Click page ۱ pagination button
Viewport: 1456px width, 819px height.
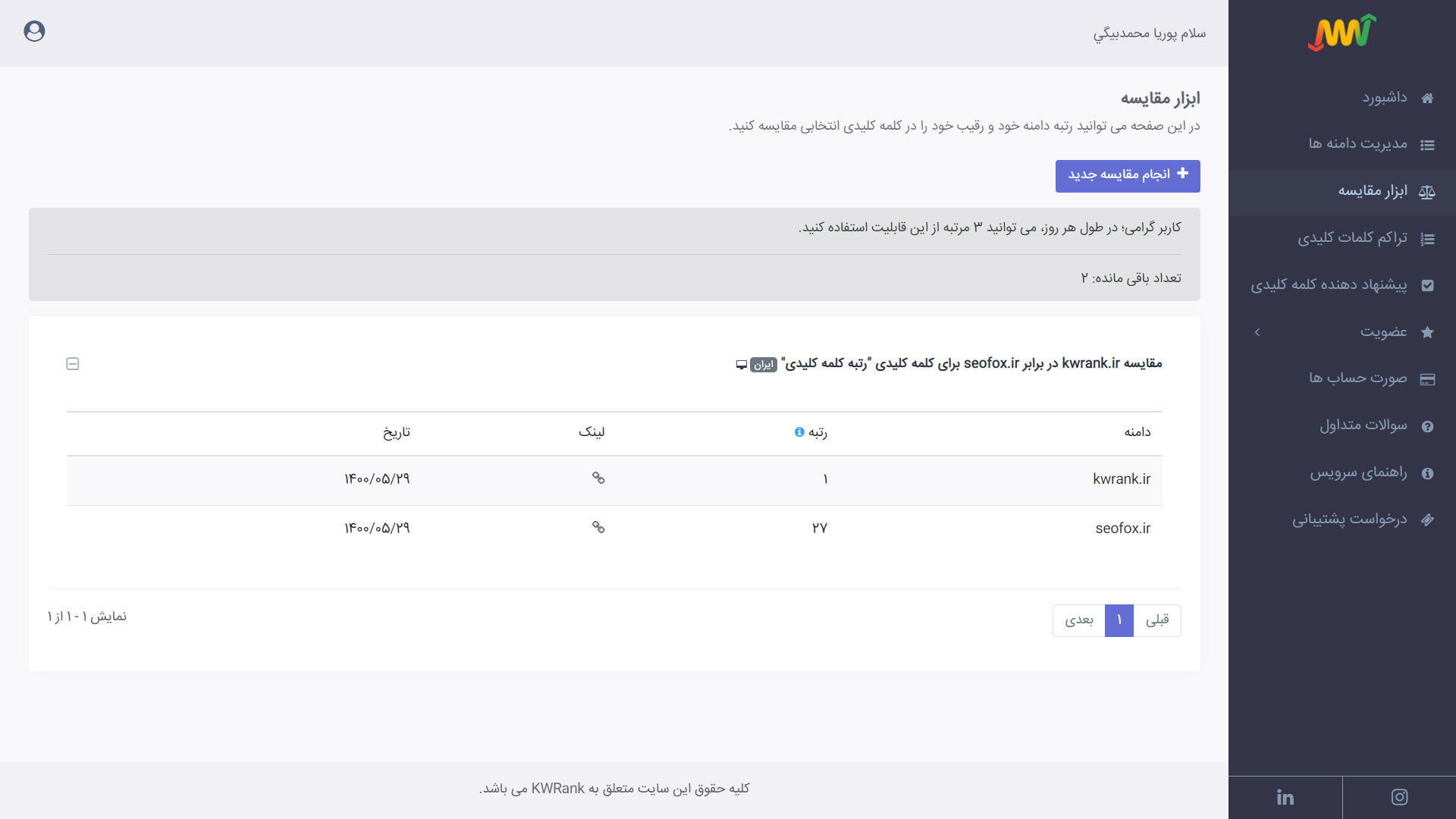coord(1119,620)
